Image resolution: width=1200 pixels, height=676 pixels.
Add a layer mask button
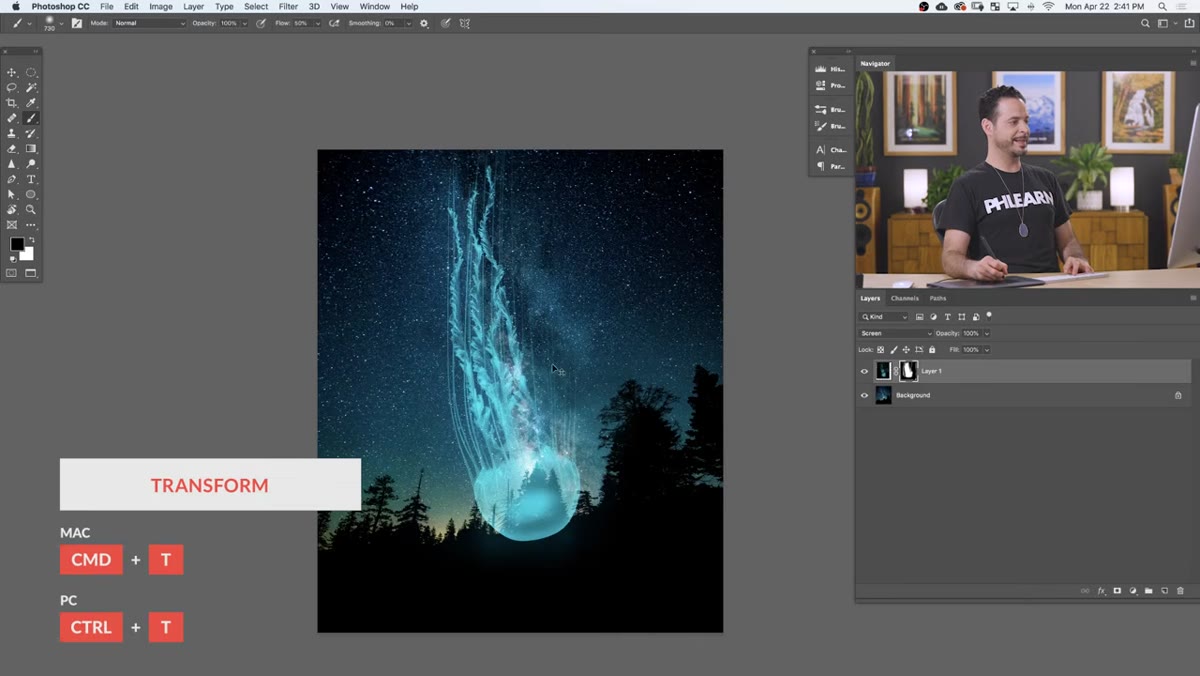[1117, 591]
